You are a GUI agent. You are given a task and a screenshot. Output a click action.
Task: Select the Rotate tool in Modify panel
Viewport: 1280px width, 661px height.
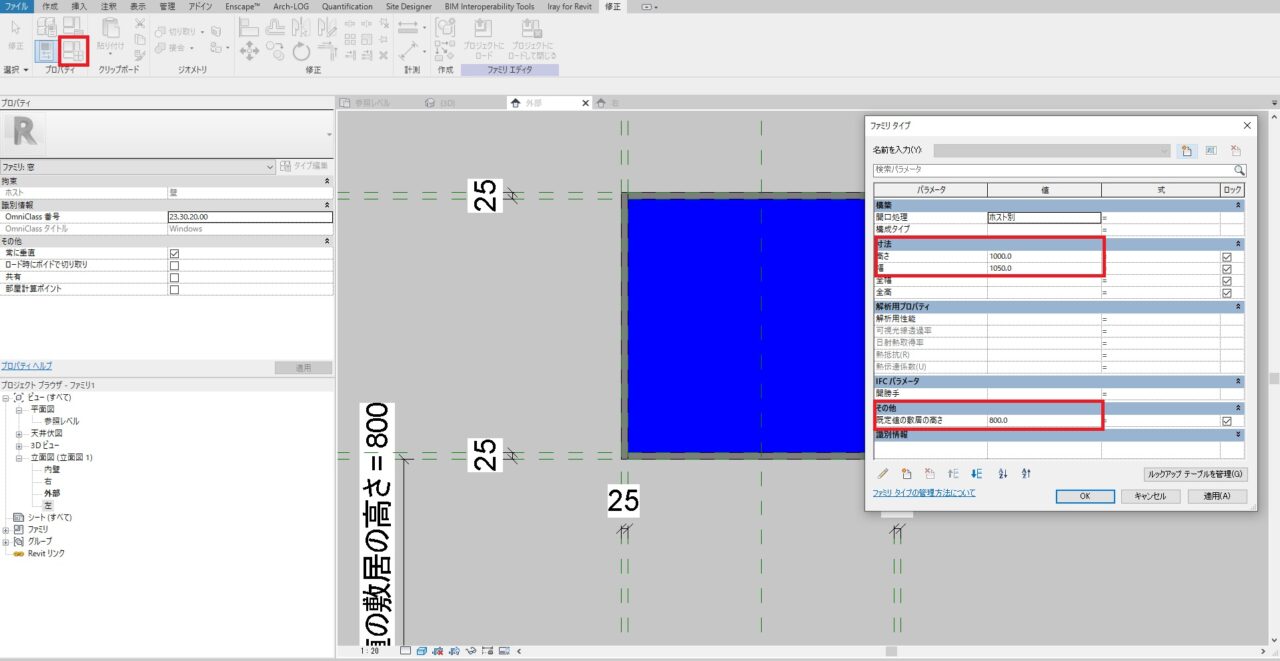click(301, 49)
